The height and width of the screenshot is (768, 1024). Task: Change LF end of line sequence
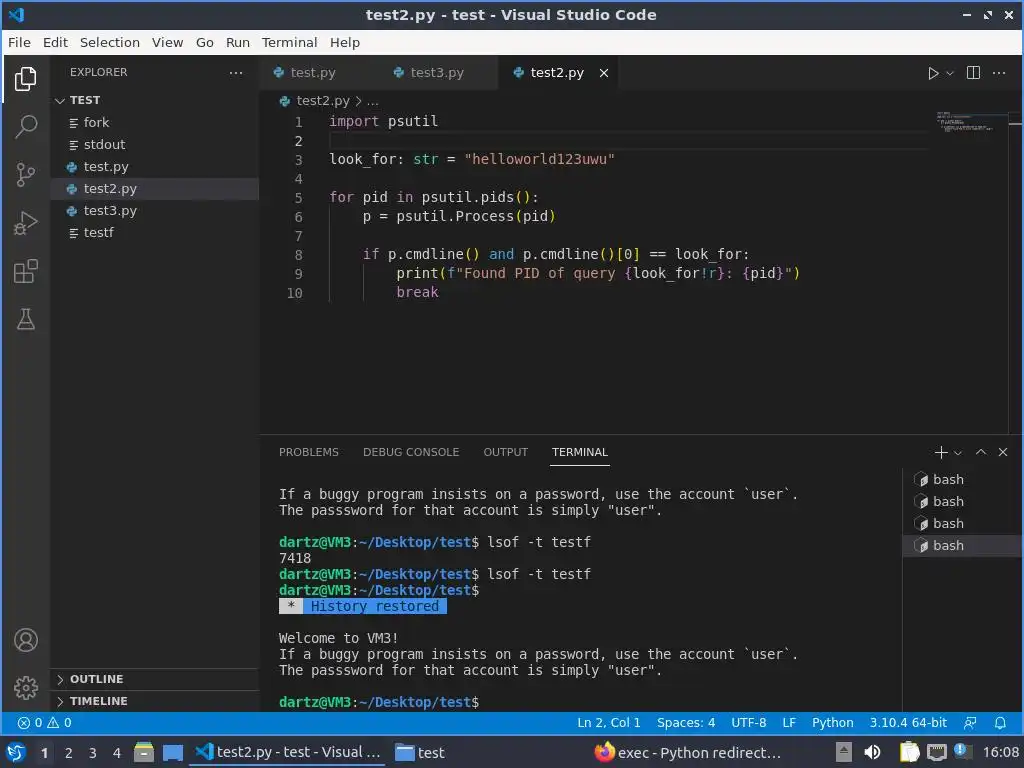pyautogui.click(x=789, y=722)
